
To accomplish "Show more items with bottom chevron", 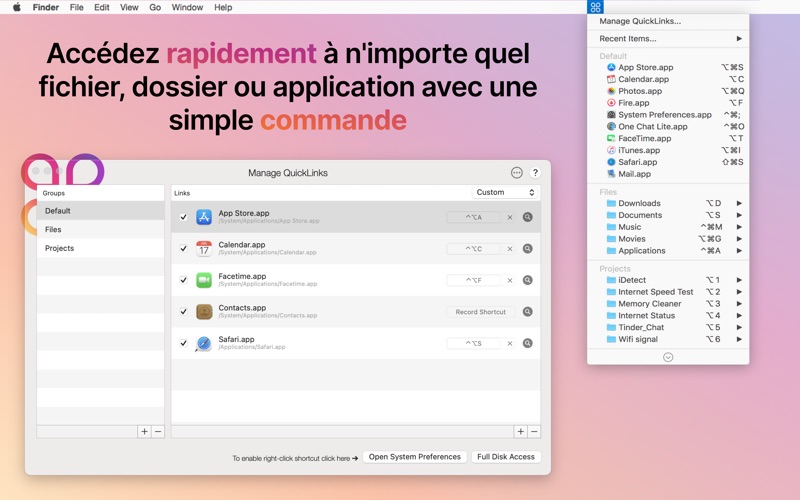I will [668, 357].
